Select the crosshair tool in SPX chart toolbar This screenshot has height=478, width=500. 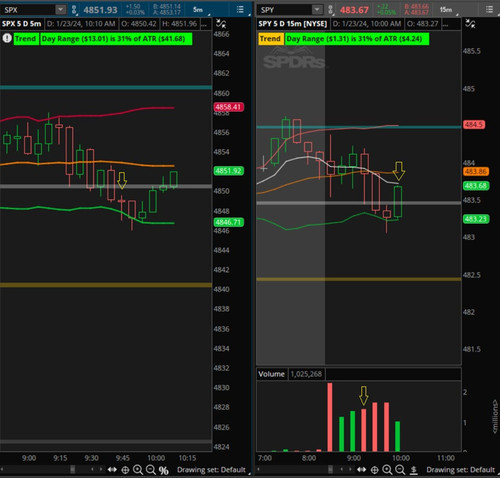pyautogui.click(x=125, y=470)
